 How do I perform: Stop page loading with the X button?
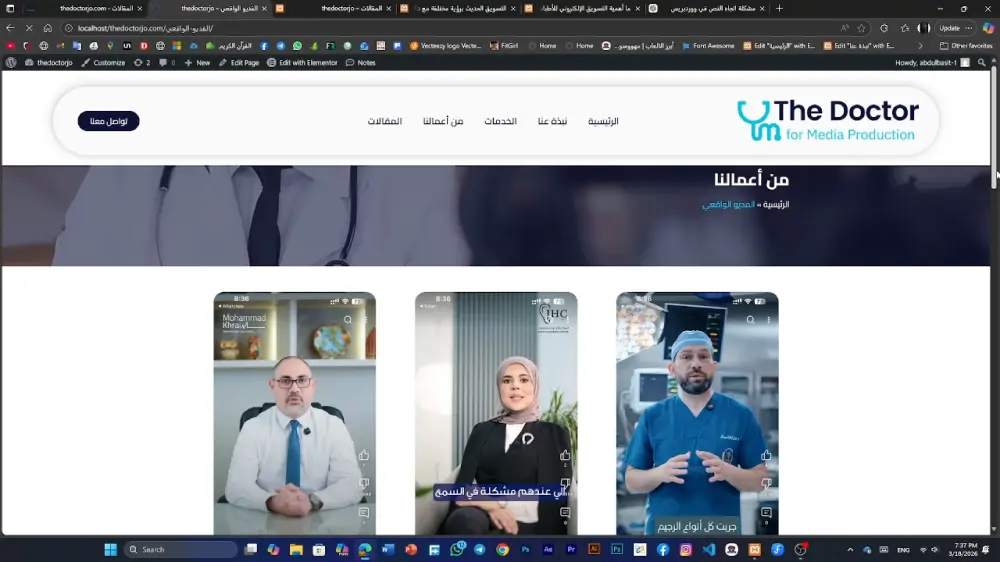tap(29, 28)
